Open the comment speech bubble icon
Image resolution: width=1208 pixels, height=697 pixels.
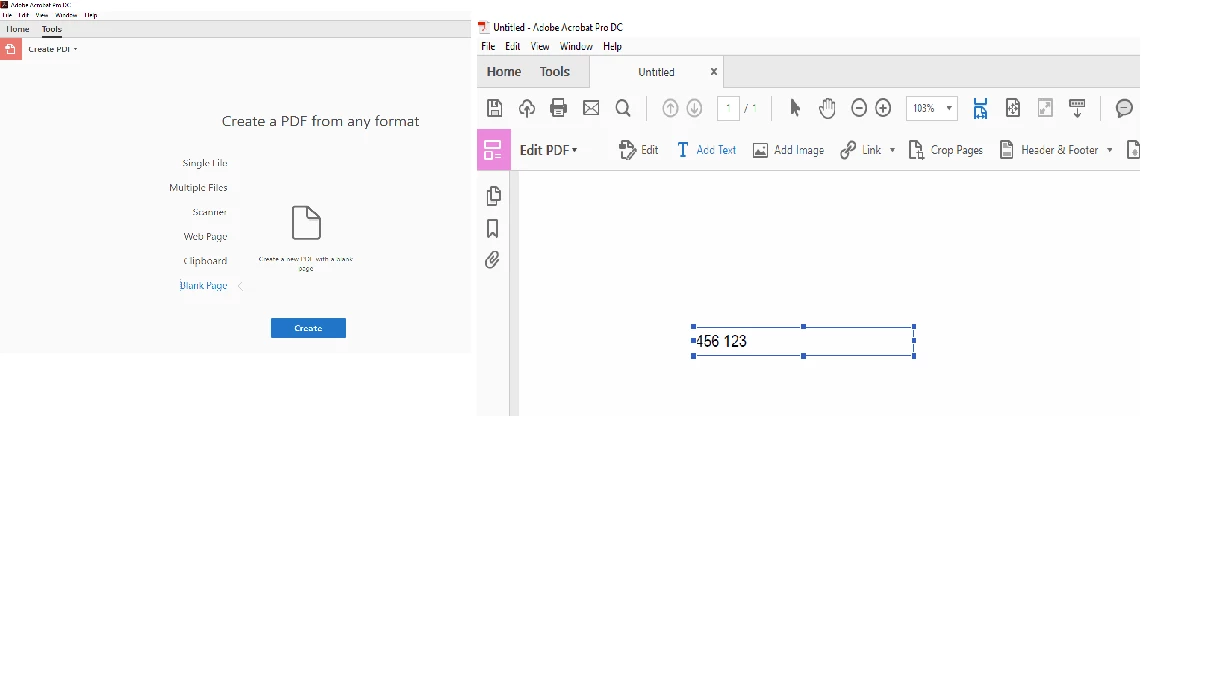pyautogui.click(x=1124, y=108)
